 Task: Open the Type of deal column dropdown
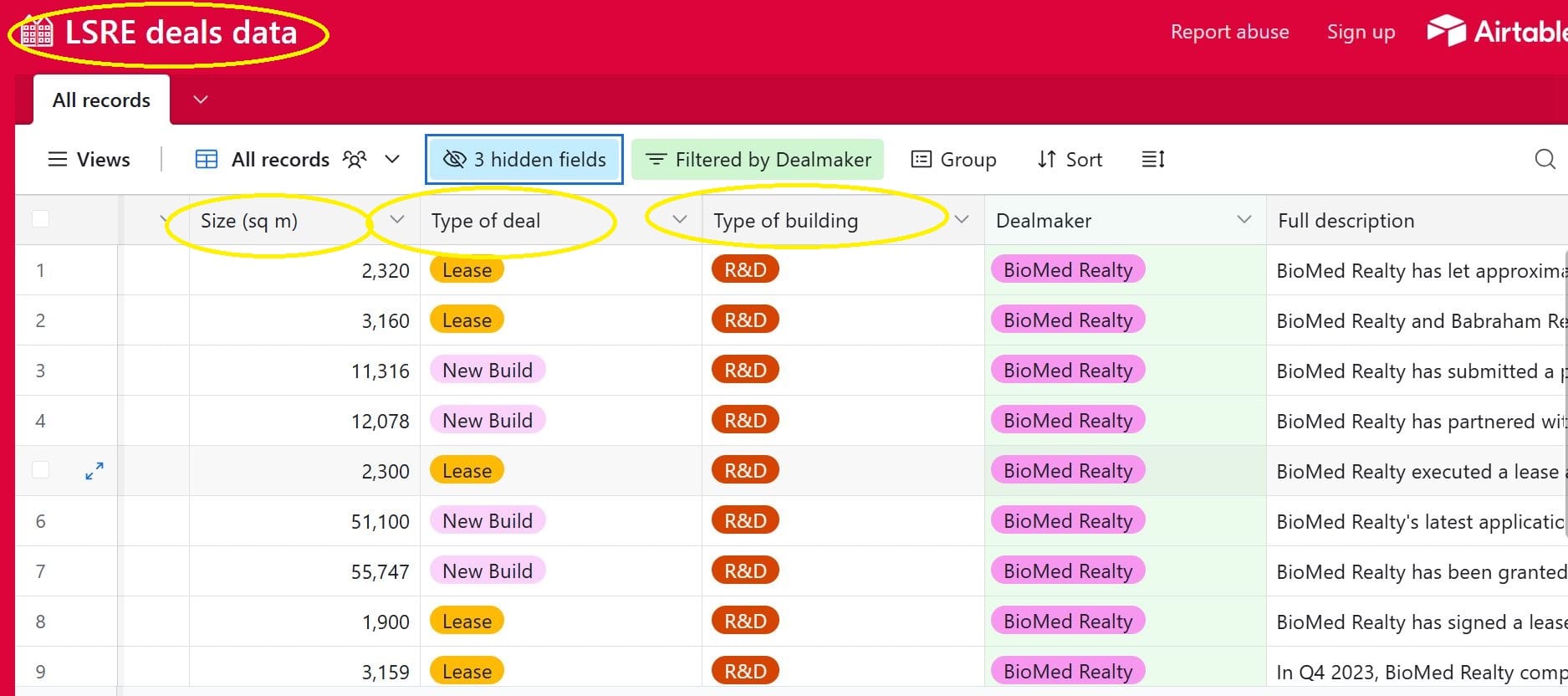pyautogui.click(x=680, y=219)
